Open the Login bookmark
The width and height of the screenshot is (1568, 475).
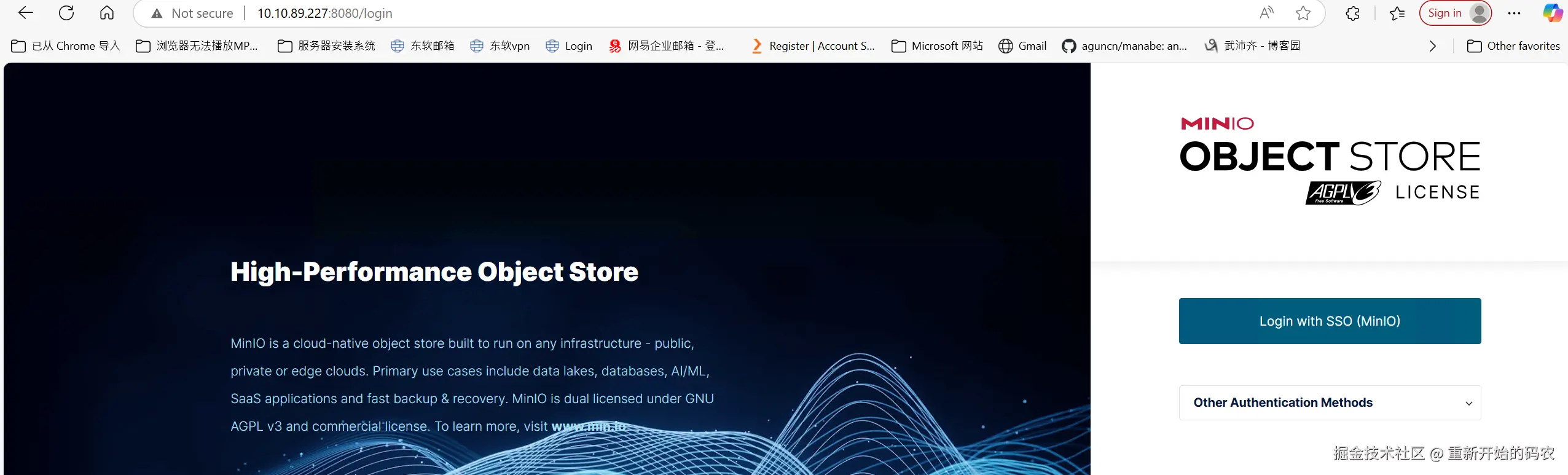[x=569, y=46]
